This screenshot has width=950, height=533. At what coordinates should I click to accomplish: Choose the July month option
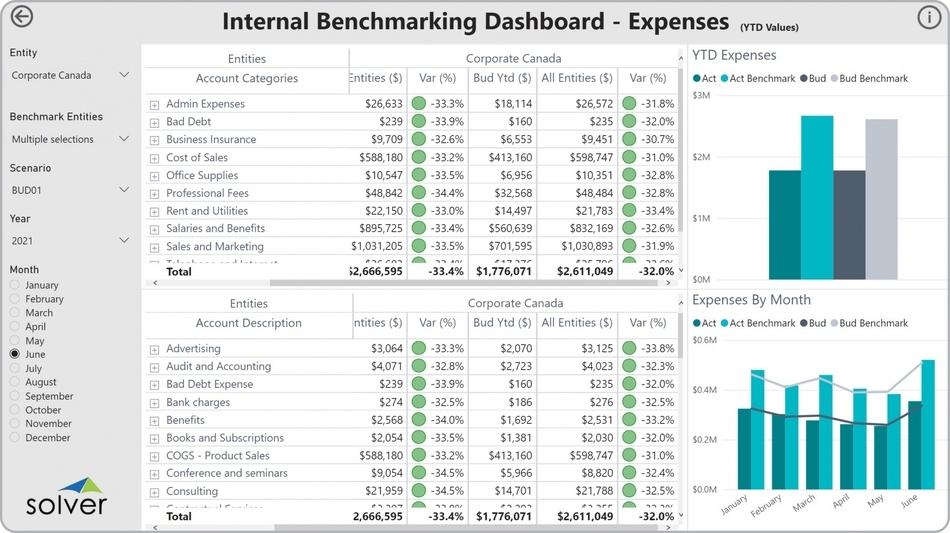pos(15,369)
